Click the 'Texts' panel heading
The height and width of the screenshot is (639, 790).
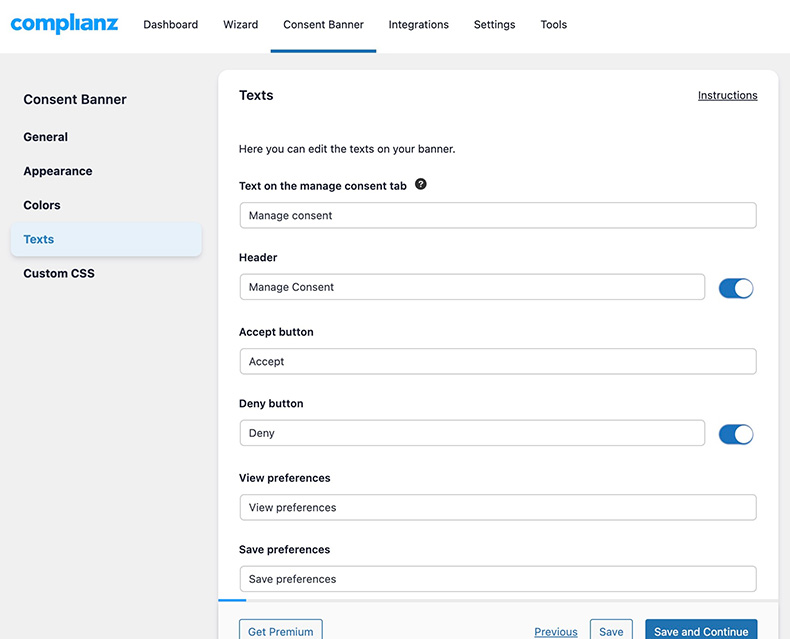256,95
